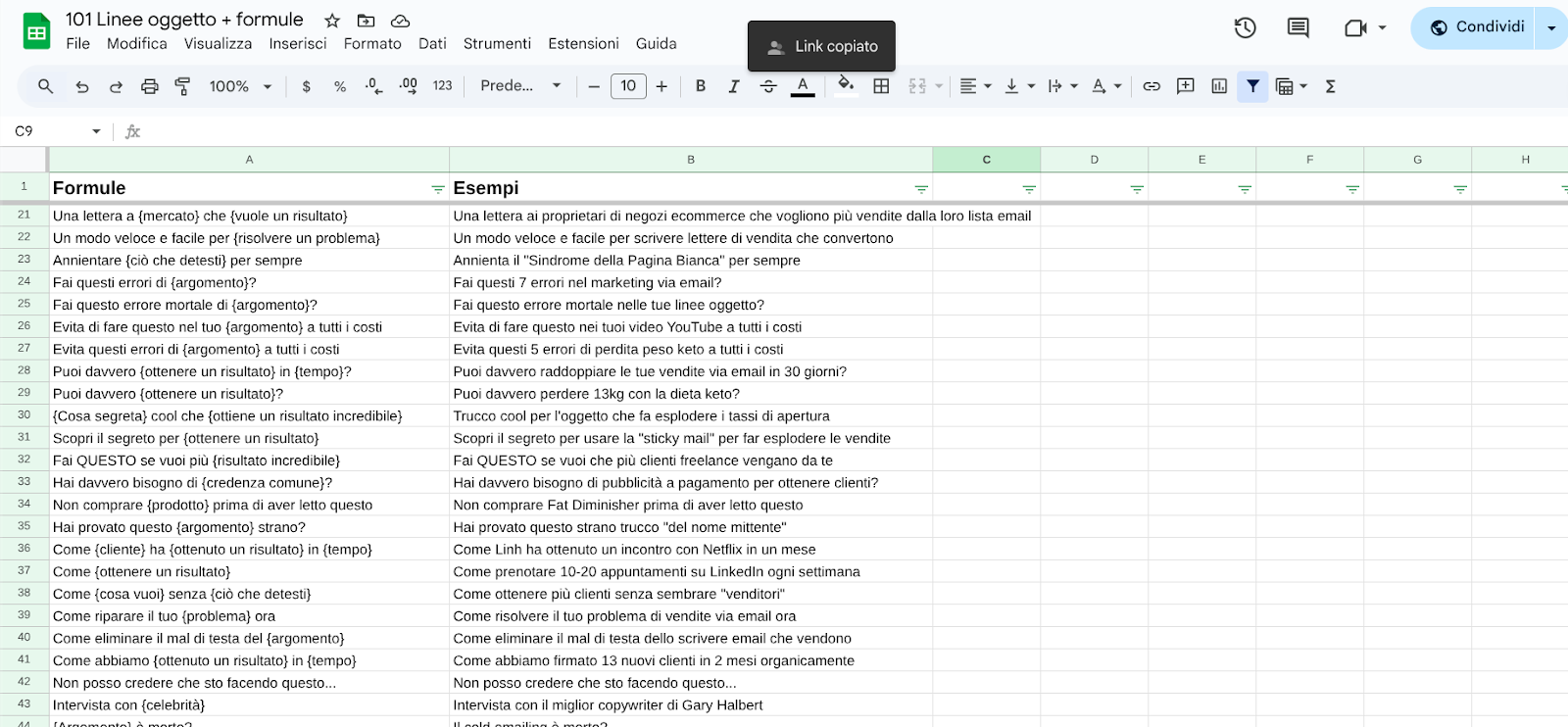Select row 30 header
Screen dimensions: 1568x727
click(24, 415)
